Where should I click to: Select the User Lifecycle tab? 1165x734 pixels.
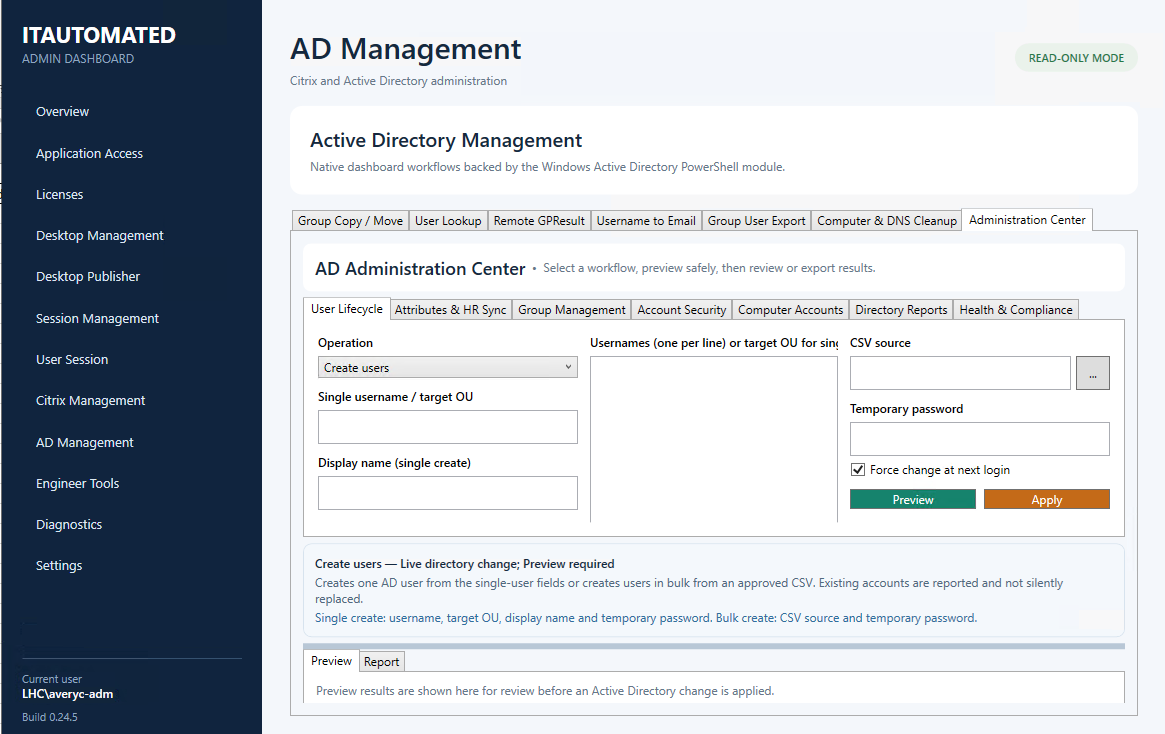346,309
